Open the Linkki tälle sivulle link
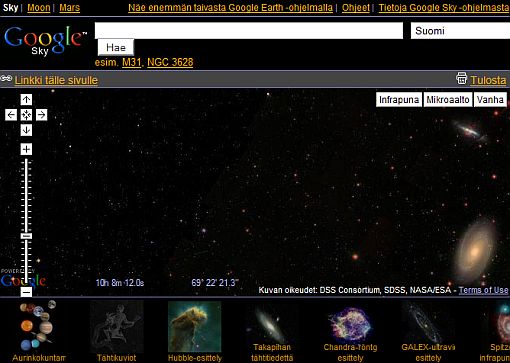The width and height of the screenshot is (510, 363). 56,80
